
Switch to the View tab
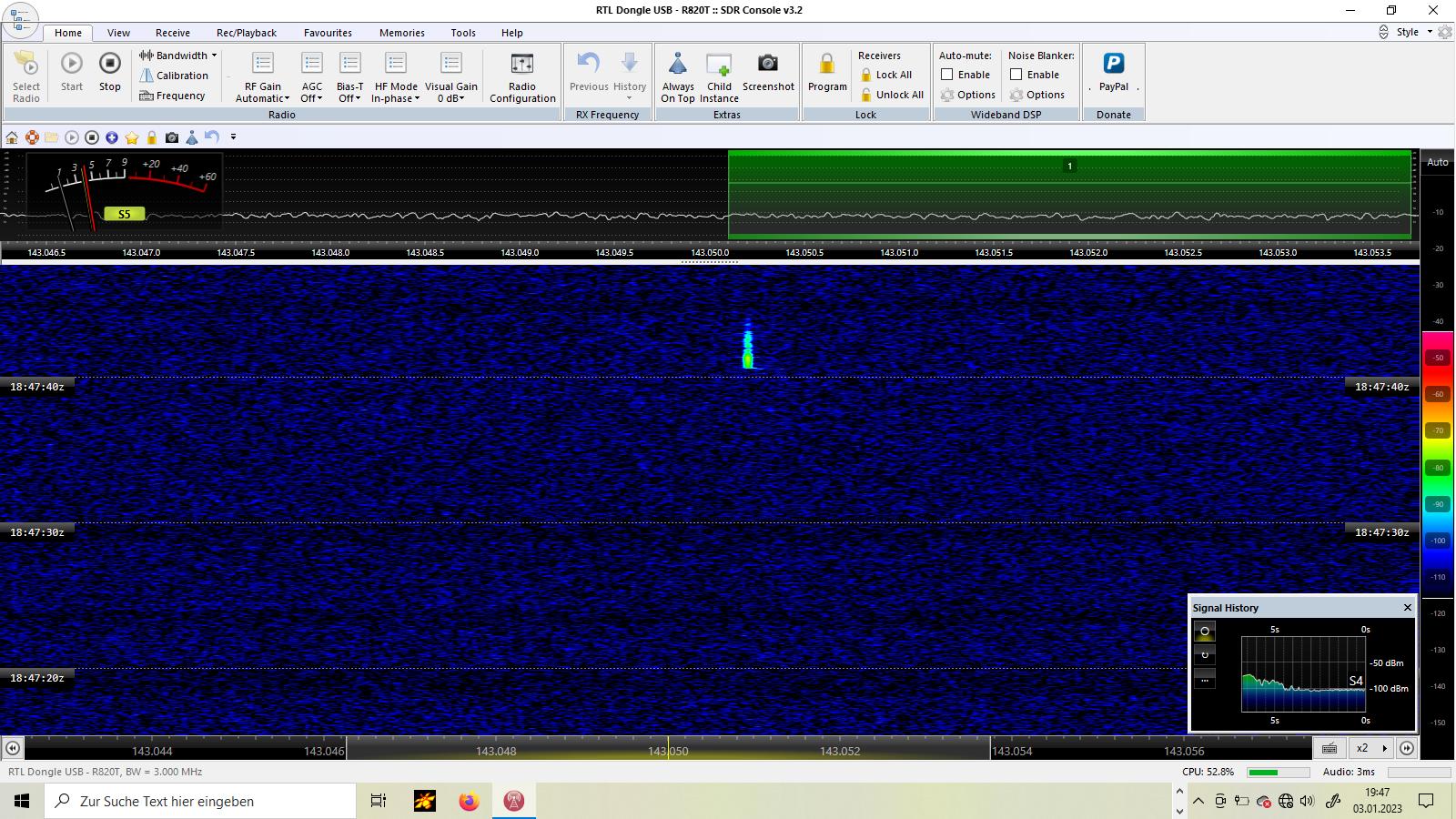(x=119, y=33)
